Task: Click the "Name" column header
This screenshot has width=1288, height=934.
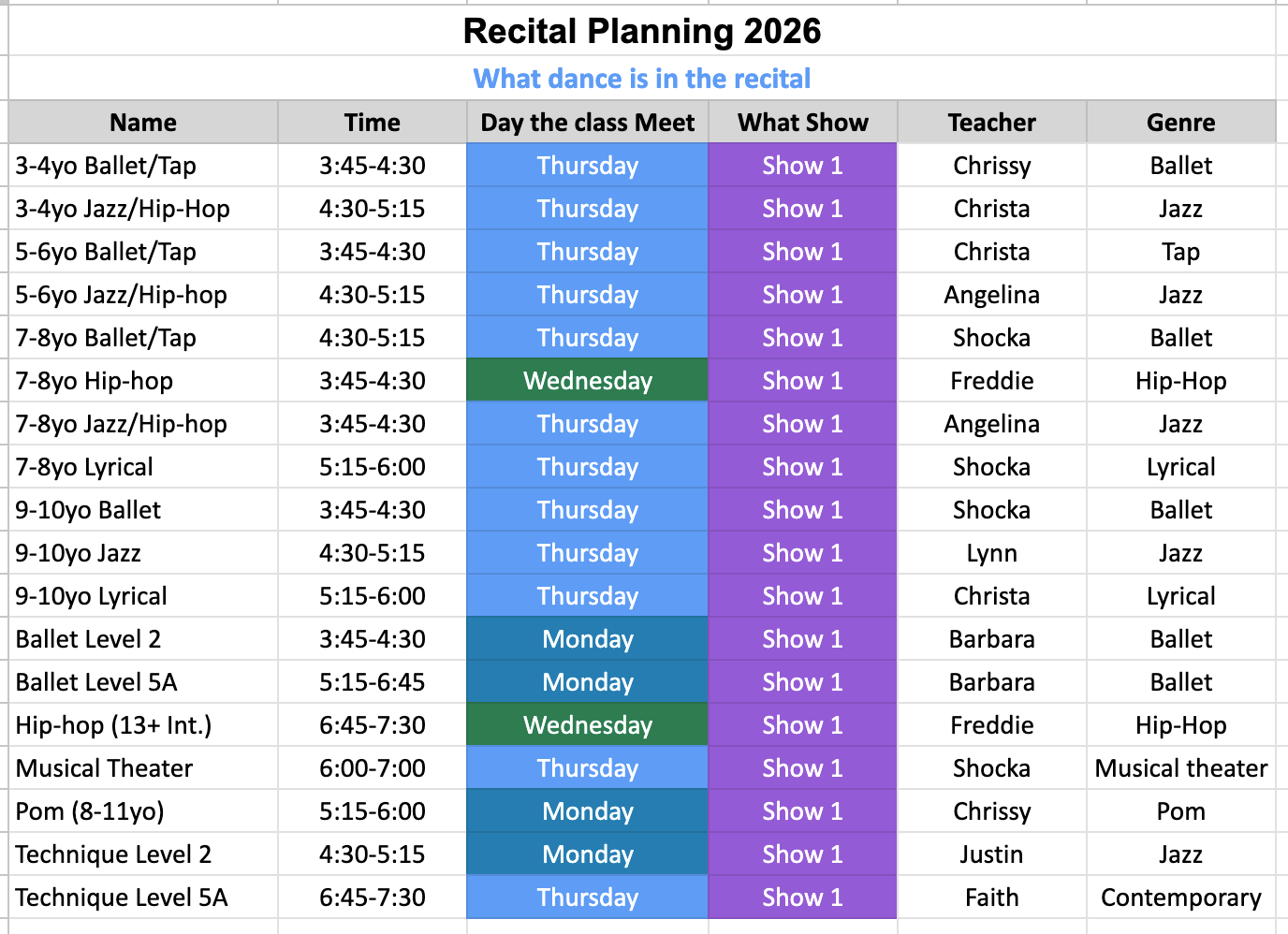Action: pos(143,123)
